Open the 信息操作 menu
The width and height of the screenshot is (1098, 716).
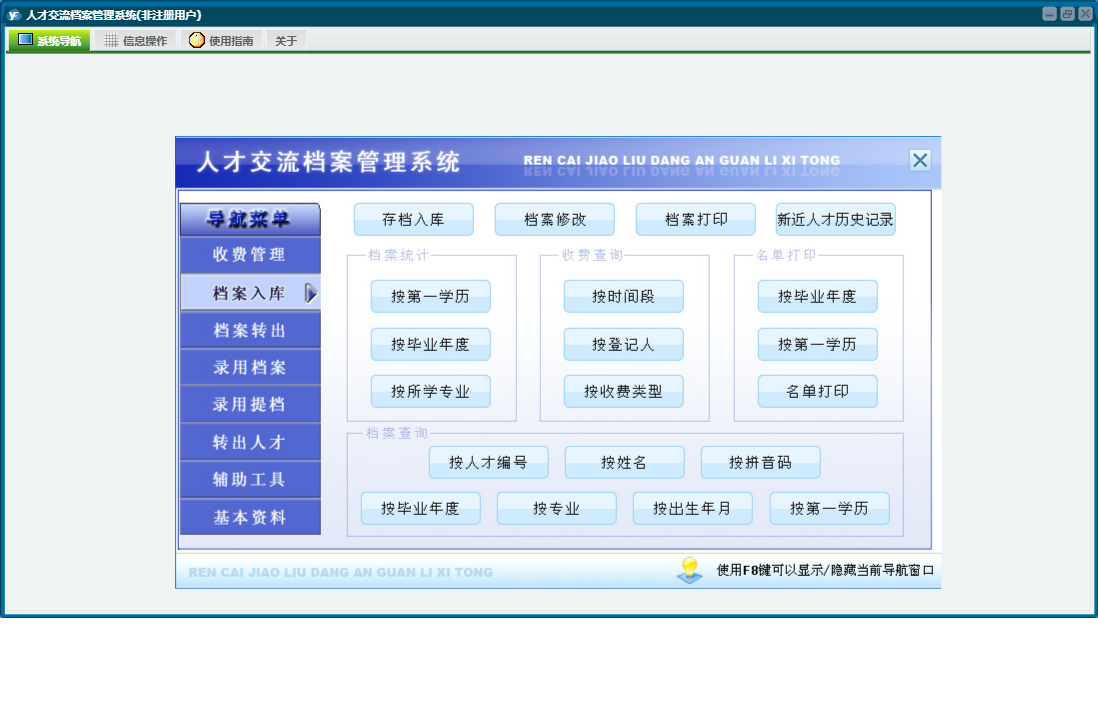(136, 41)
